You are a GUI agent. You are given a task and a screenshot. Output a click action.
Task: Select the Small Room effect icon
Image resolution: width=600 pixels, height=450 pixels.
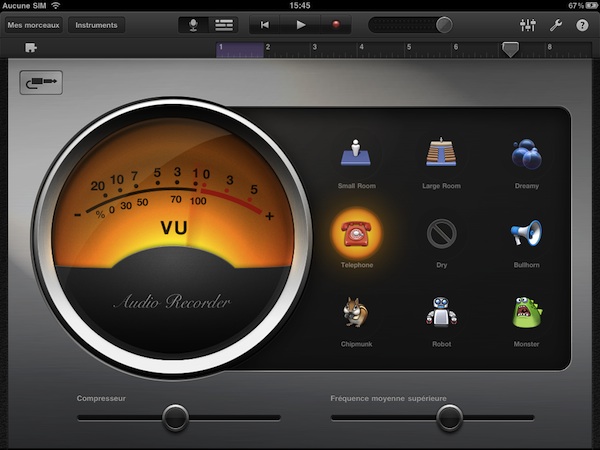tap(356, 153)
